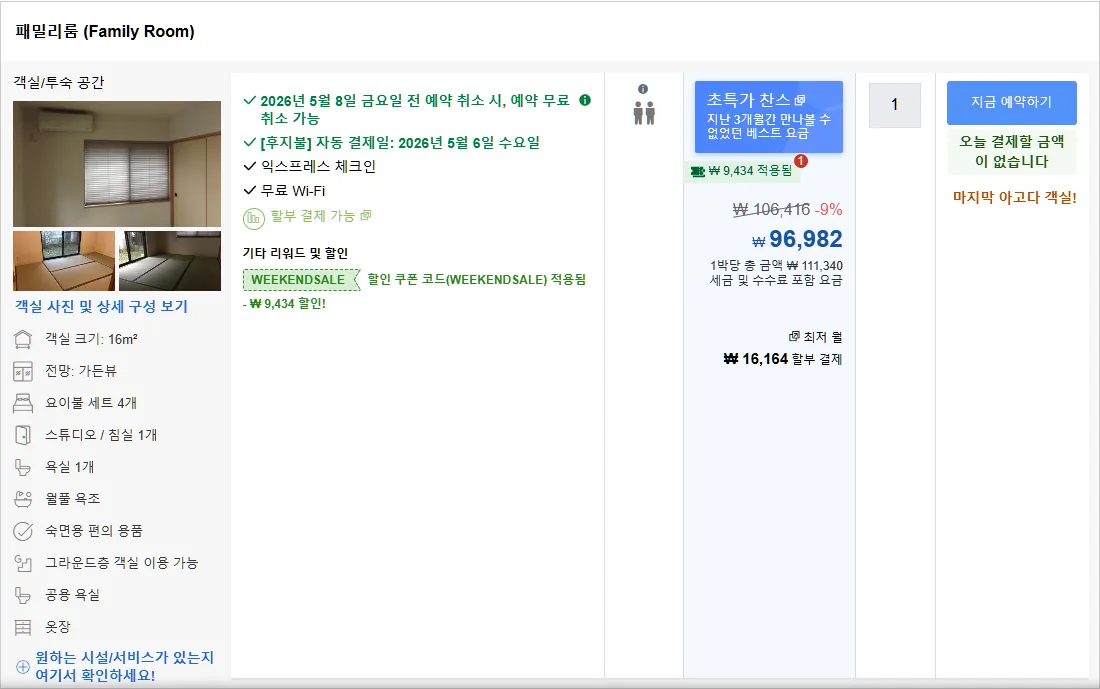Click the 세금 및 수수료 포함 요금 text
This screenshot has width=1100, height=689.
tap(776, 281)
